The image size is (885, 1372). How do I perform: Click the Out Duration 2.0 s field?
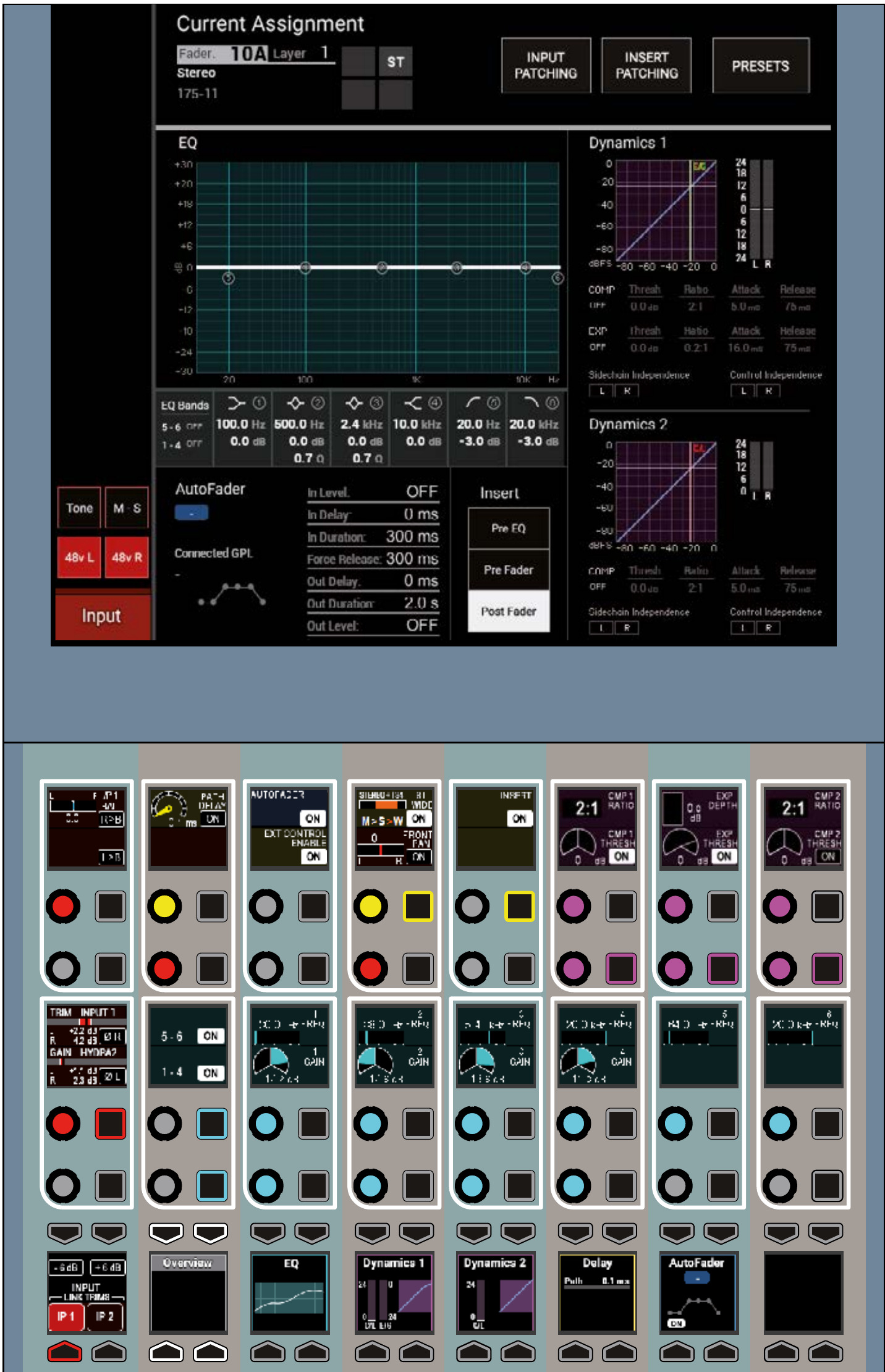pyautogui.click(x=373, y=603)
